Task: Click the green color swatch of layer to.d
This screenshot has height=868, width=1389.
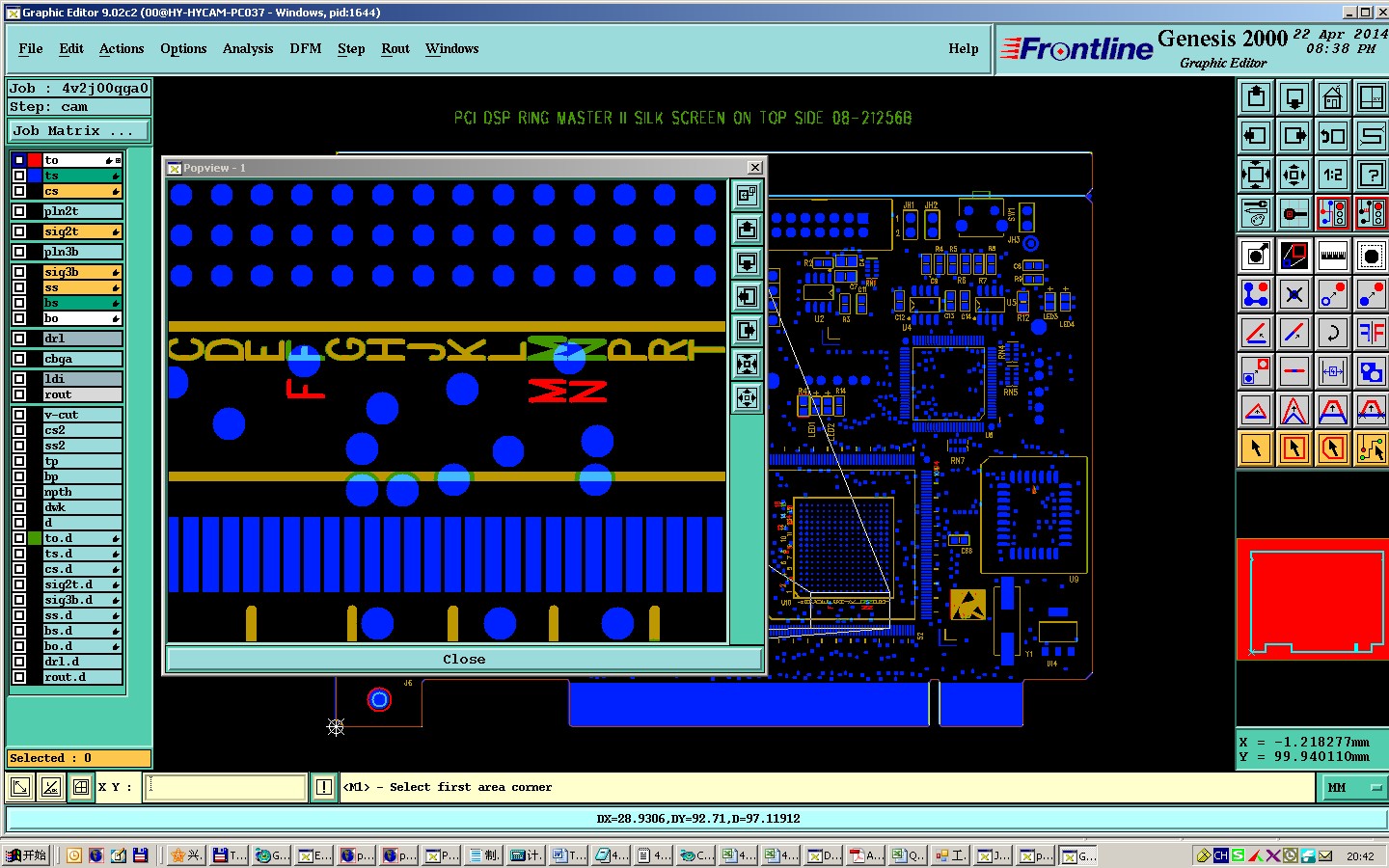Action: point(35,538)
